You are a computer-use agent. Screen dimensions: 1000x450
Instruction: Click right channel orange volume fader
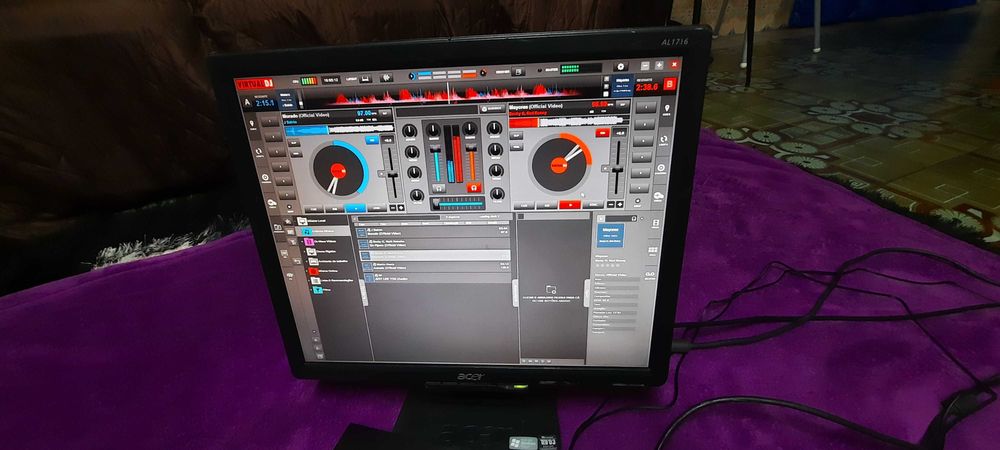tap(471, 150)
